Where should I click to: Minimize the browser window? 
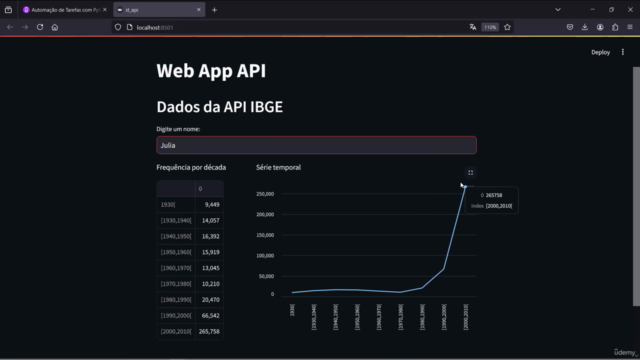592,9
